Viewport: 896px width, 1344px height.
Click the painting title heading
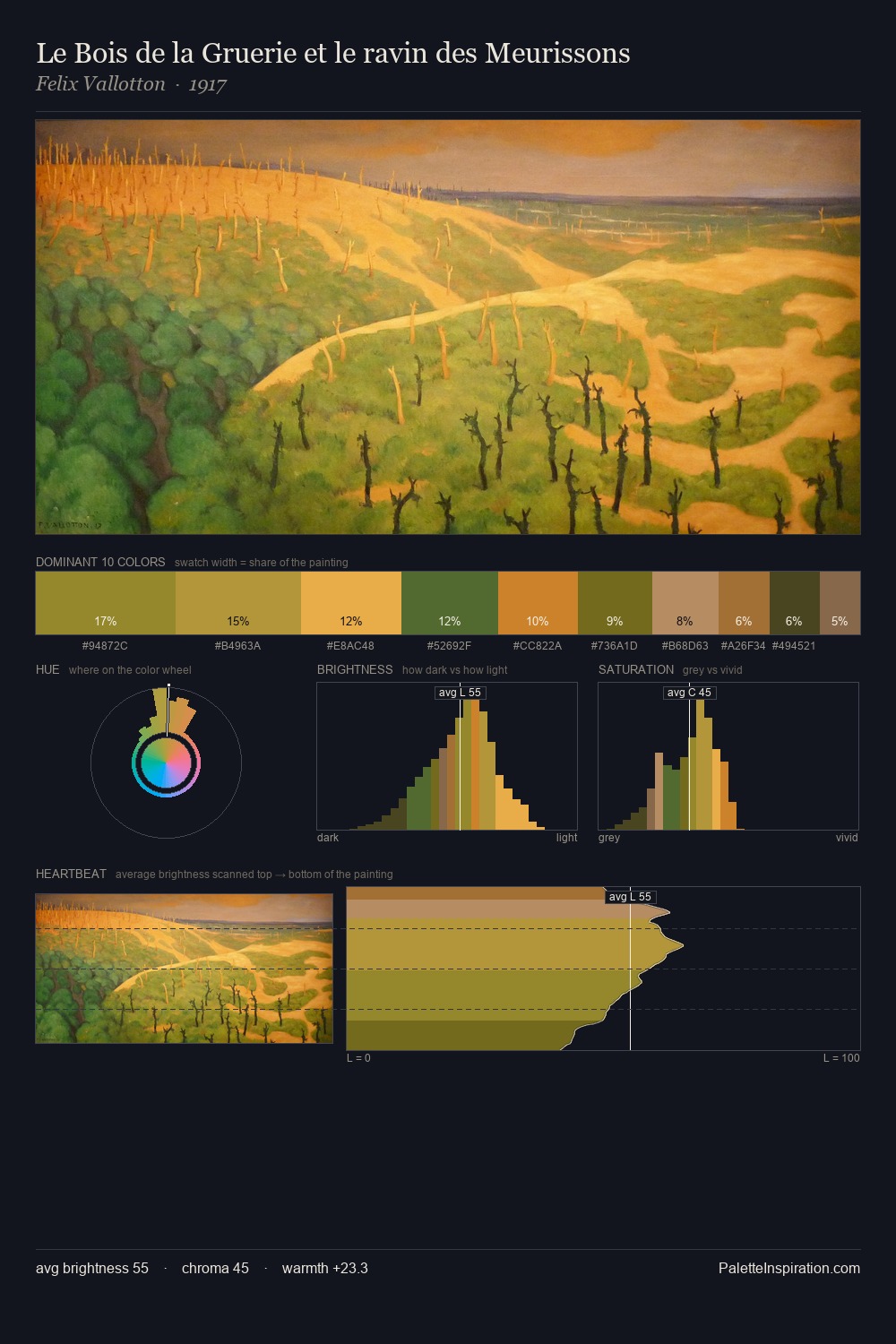[333, 53]
